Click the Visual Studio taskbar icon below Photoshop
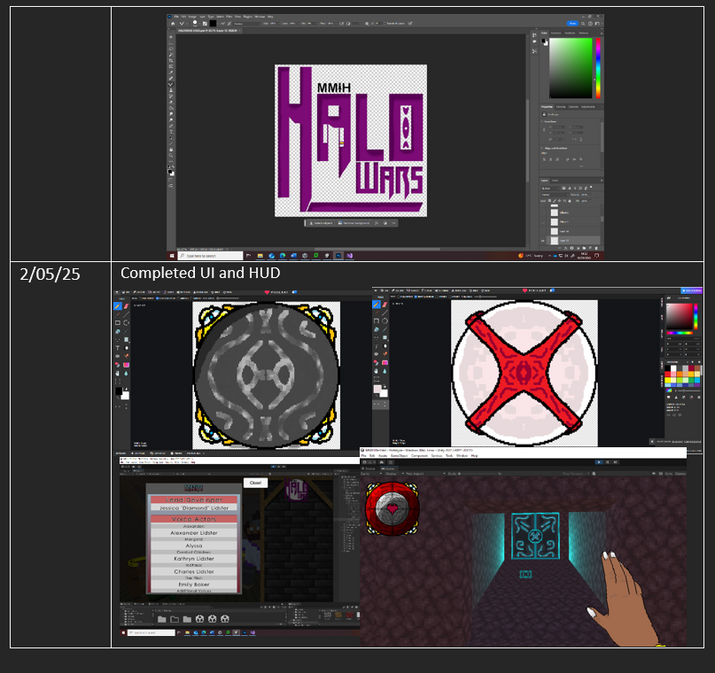Image resolution: width=715 pixels, height=673 pixels. pos(350,256)
